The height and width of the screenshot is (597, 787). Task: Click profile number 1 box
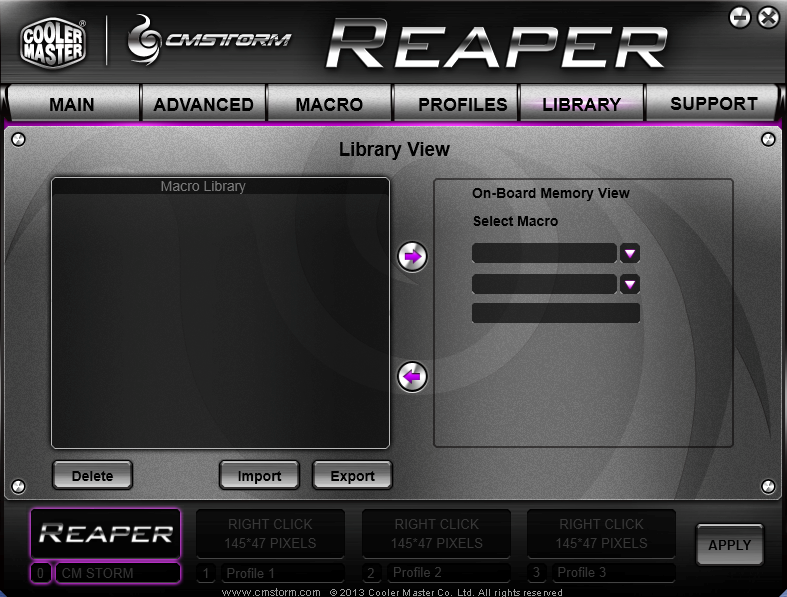(x=206, y=573)
